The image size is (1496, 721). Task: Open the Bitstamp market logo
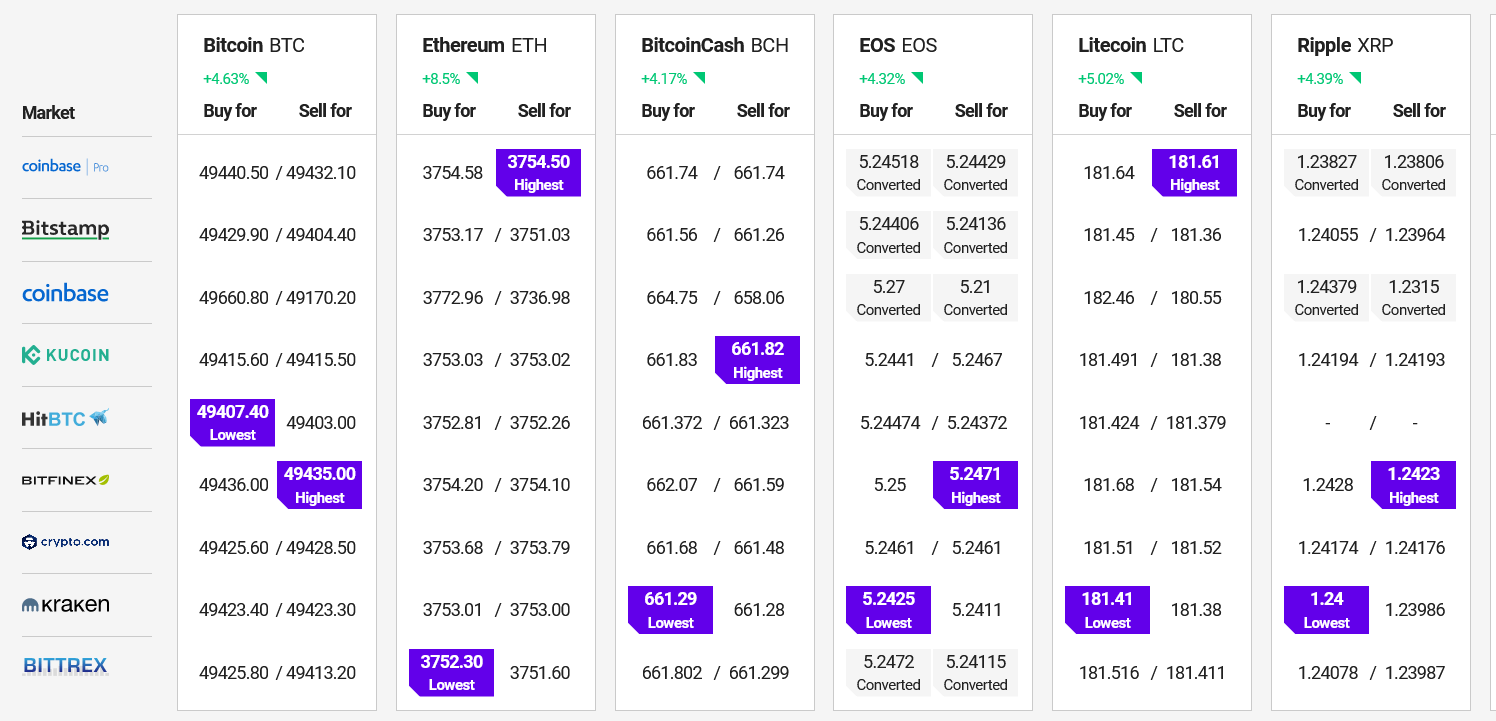(65, 229)
